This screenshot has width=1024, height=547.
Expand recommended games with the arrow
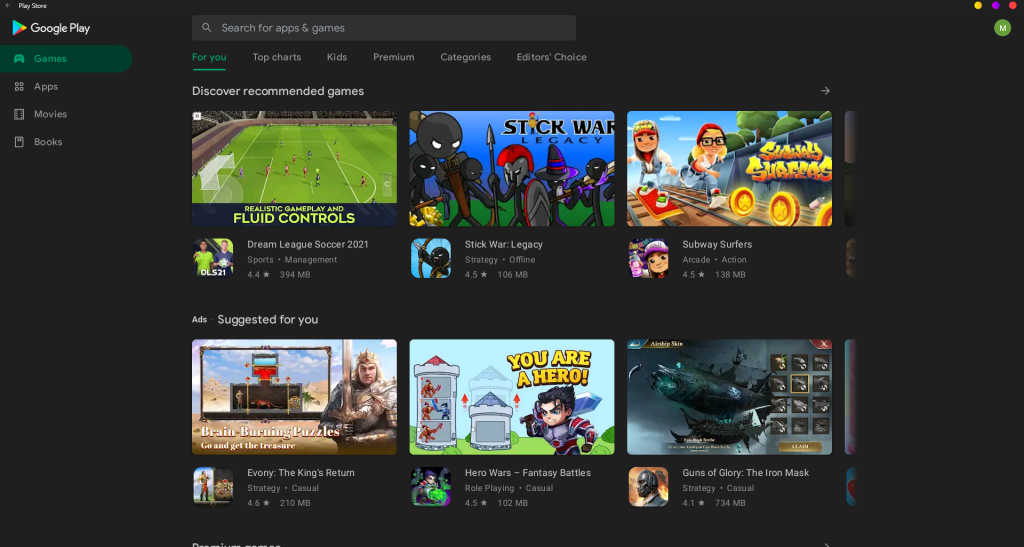(825, 91)
